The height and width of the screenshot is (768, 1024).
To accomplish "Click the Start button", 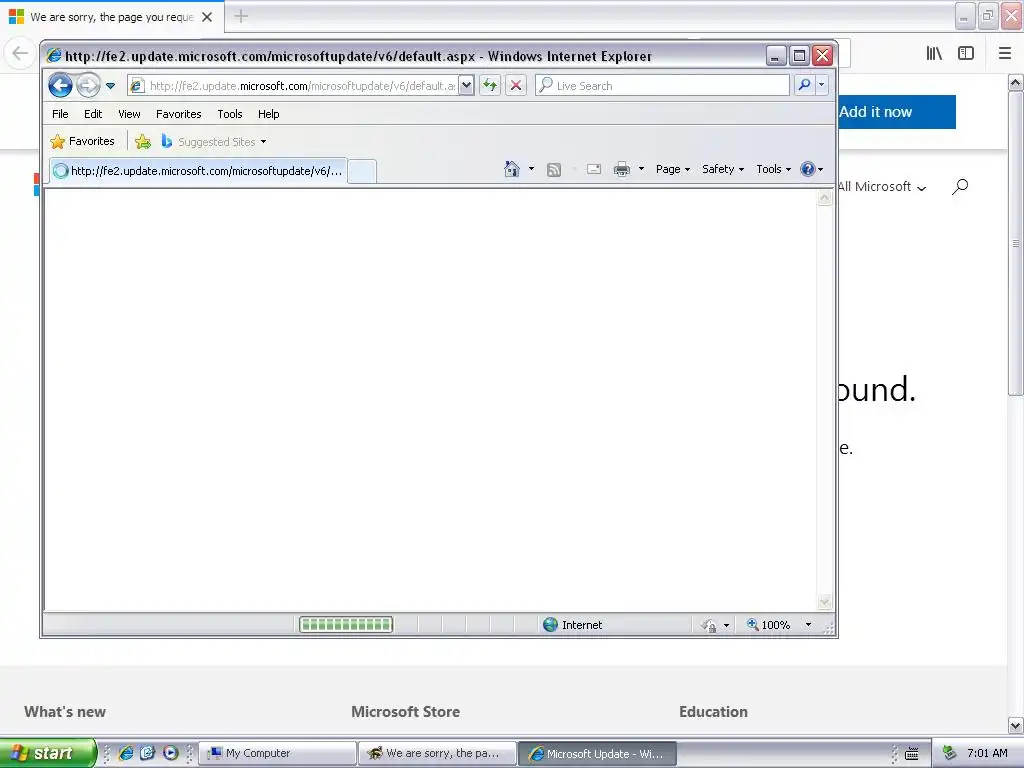I will tap(48, 753).
